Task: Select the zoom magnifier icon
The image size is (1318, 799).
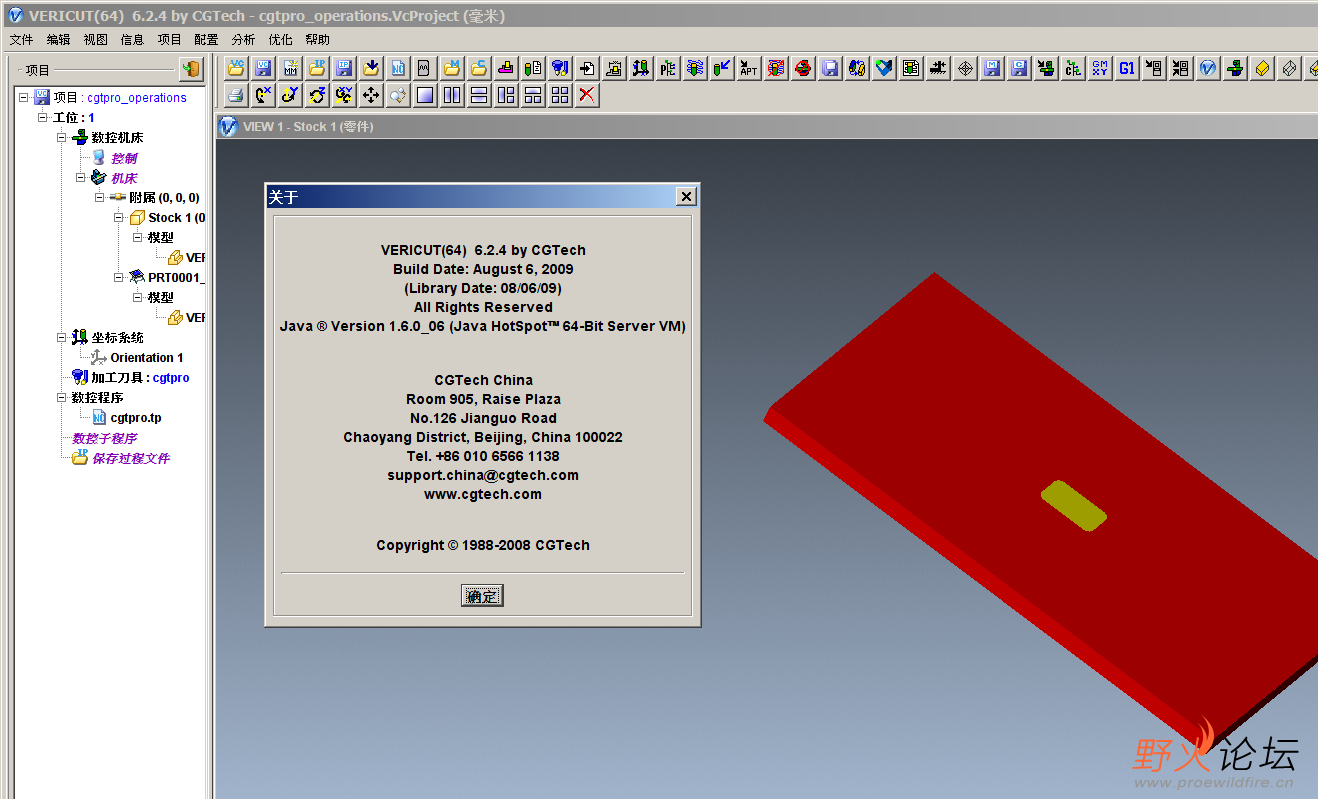Action: click(x=398, y=95)
